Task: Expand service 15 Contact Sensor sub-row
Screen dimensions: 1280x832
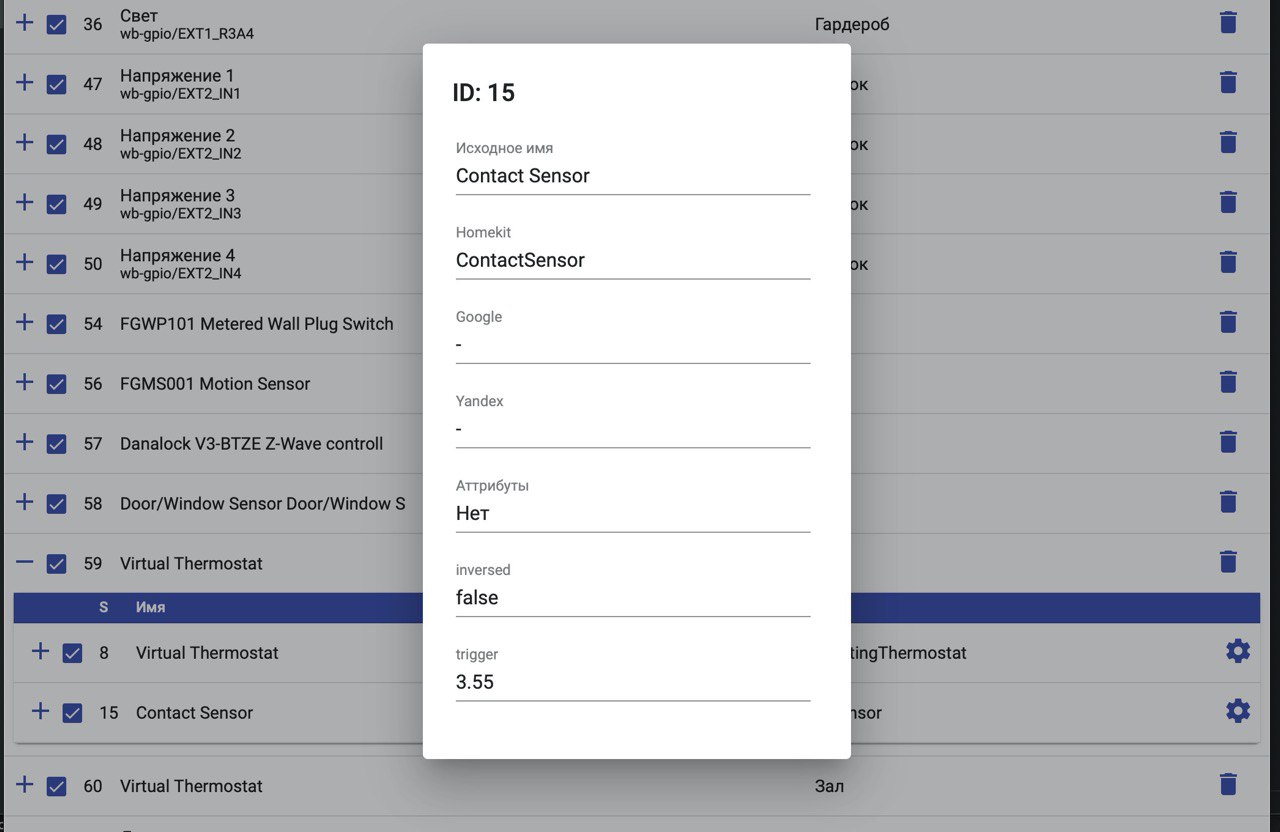Action: point(40,711)
